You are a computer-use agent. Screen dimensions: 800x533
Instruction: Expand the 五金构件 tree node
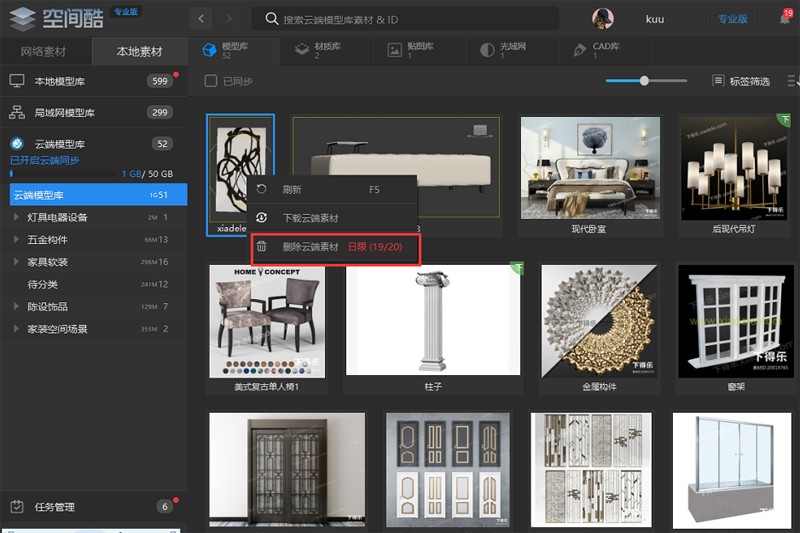(x=16, y=239)
